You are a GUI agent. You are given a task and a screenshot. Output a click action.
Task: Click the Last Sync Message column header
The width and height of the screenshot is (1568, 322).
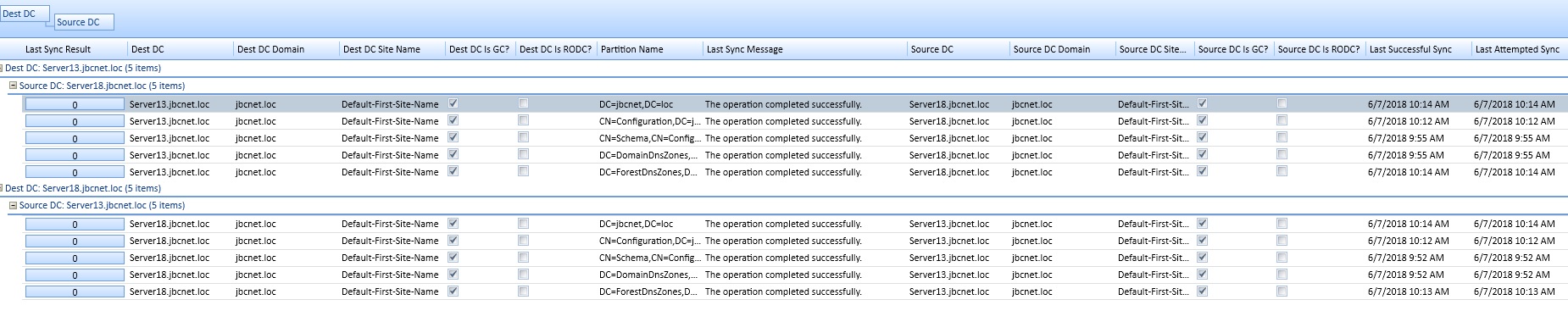[x=804, y=49]
